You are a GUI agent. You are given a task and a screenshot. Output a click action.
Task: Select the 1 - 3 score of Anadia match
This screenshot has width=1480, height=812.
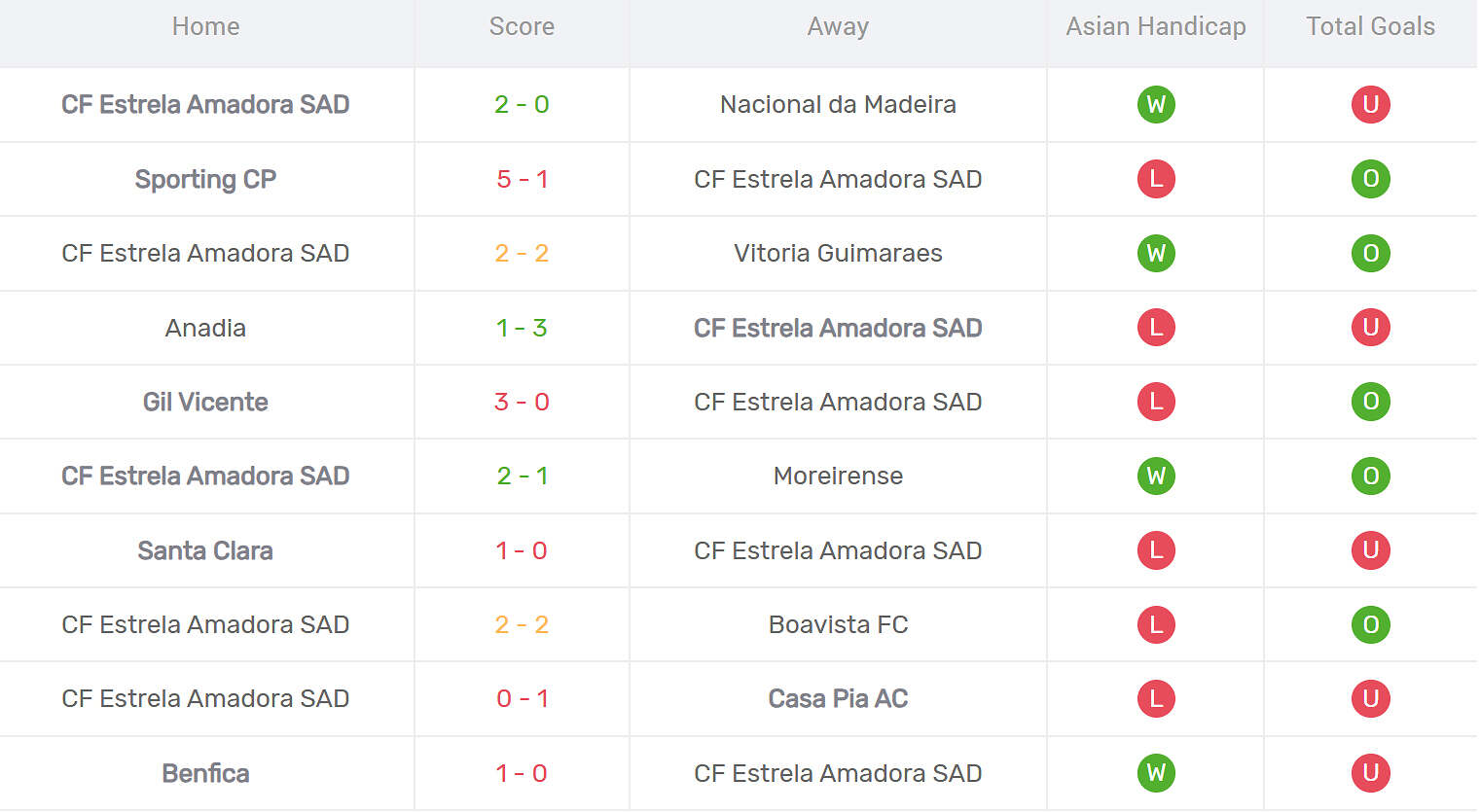tap(522, 328)
